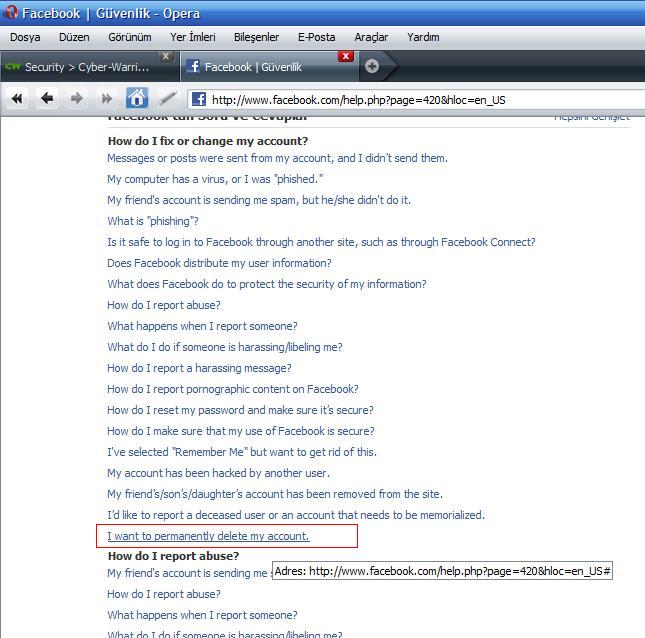
Task: Click the Fast Forward navigation button
Action: click(x=107, y=99)
